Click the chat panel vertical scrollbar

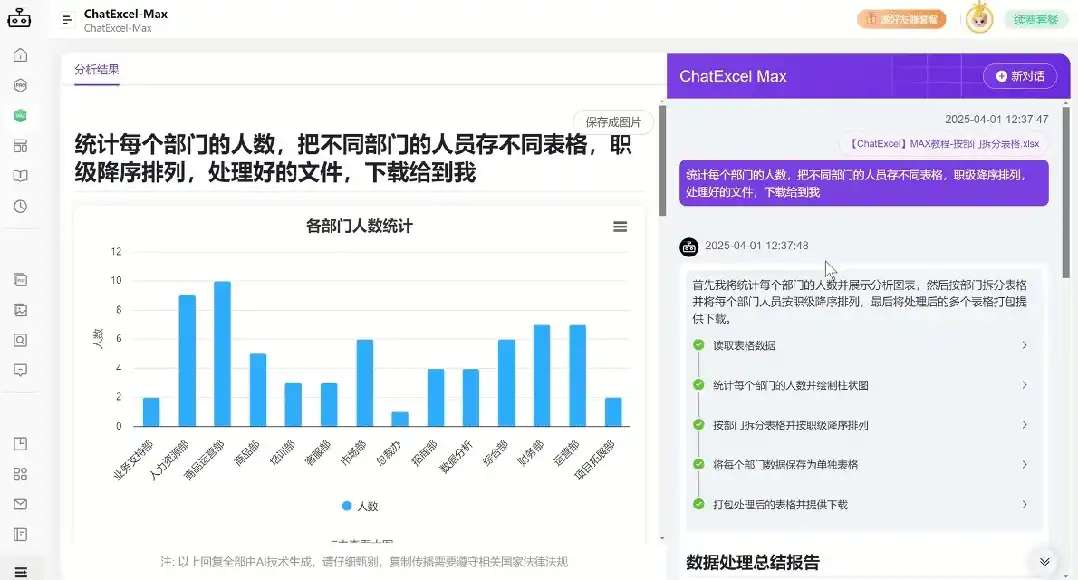tap(1066, 192)
